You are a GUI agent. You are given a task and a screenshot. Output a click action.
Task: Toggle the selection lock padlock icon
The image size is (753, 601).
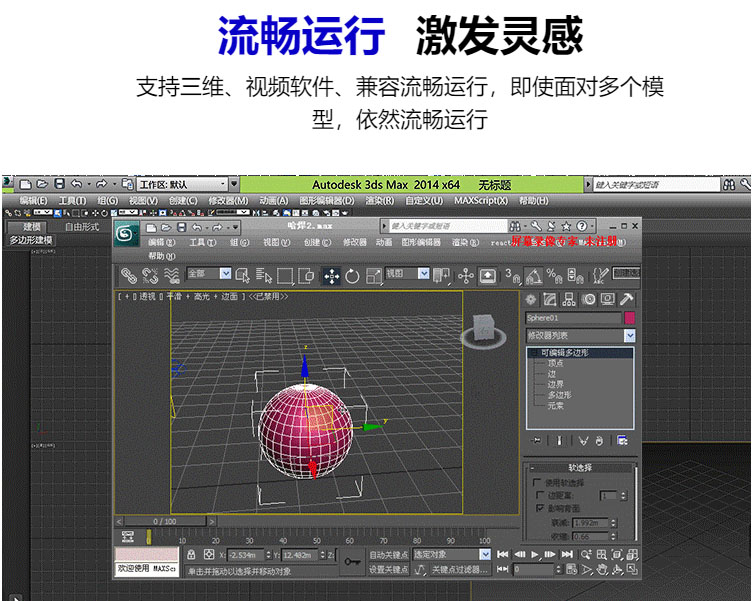coord(191,554)
